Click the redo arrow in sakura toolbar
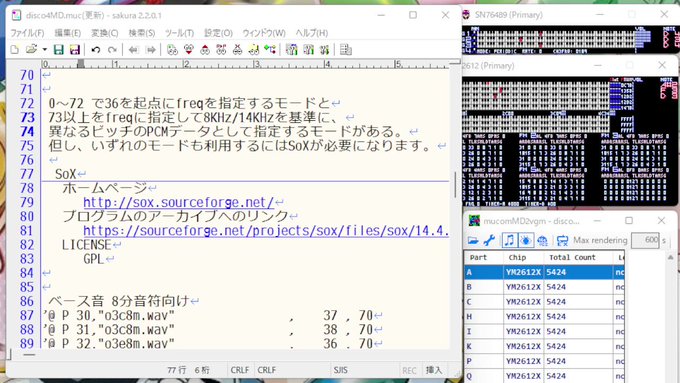The width and height of the screenshot is (680, 383). pos(112,50)
